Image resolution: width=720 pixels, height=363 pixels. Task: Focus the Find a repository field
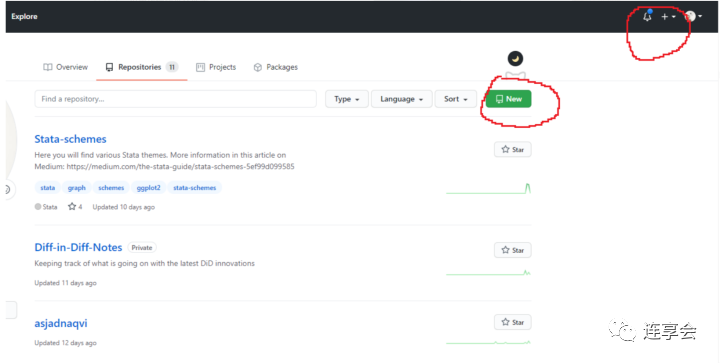[175, 99]
